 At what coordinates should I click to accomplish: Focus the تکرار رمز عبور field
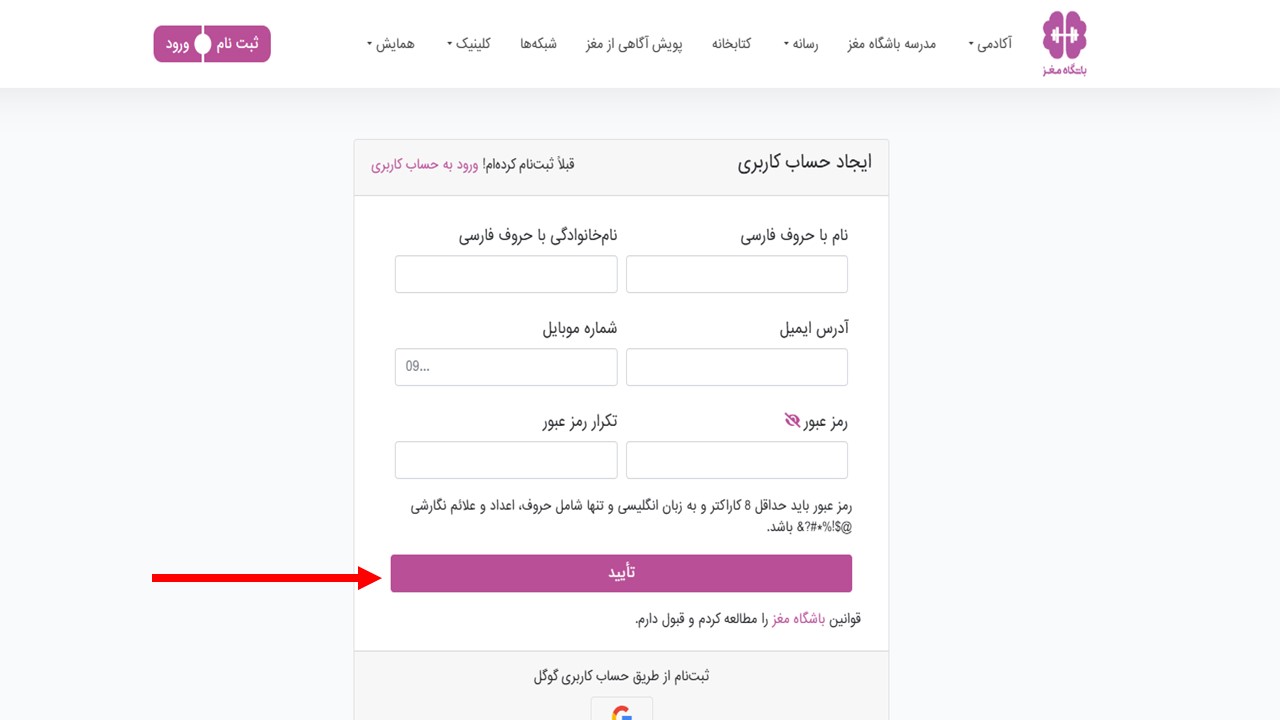pyautogui.click(x=506, y=460)
